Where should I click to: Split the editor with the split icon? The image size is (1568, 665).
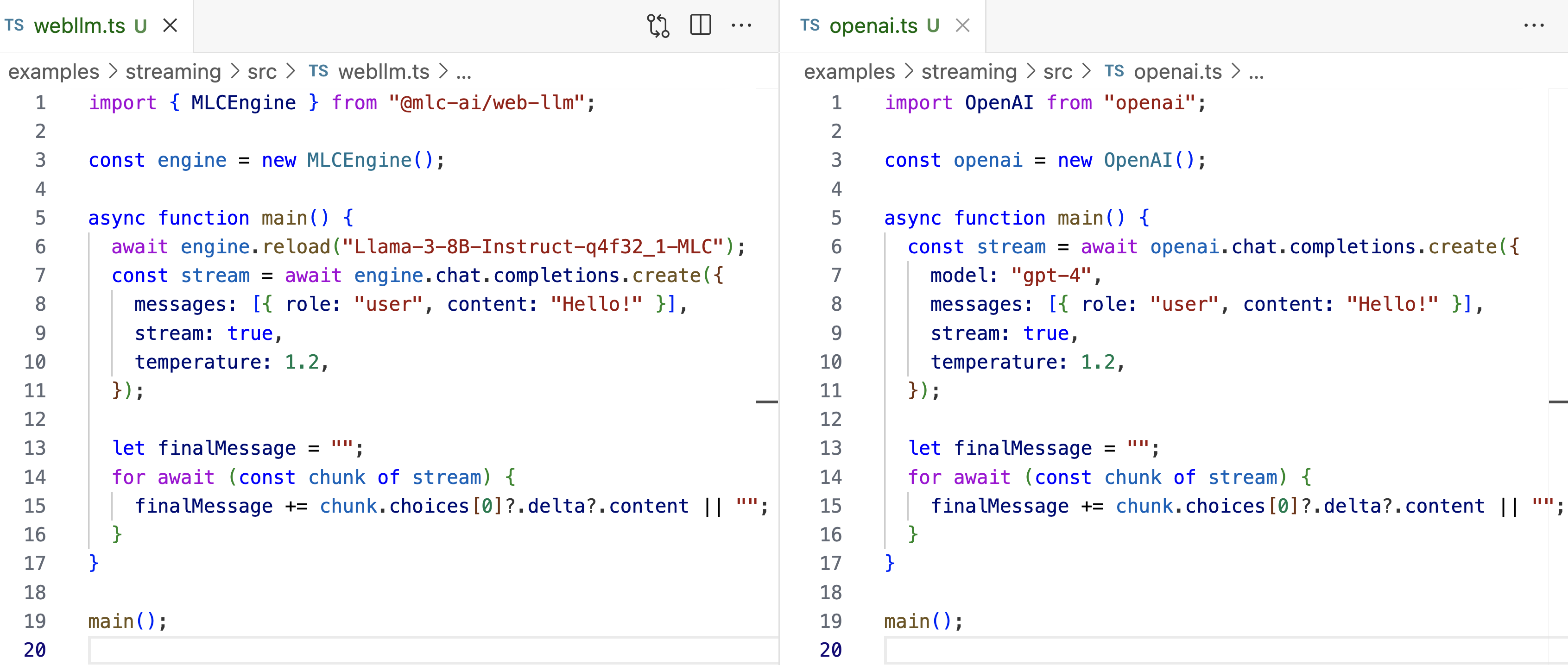[701, 25]
